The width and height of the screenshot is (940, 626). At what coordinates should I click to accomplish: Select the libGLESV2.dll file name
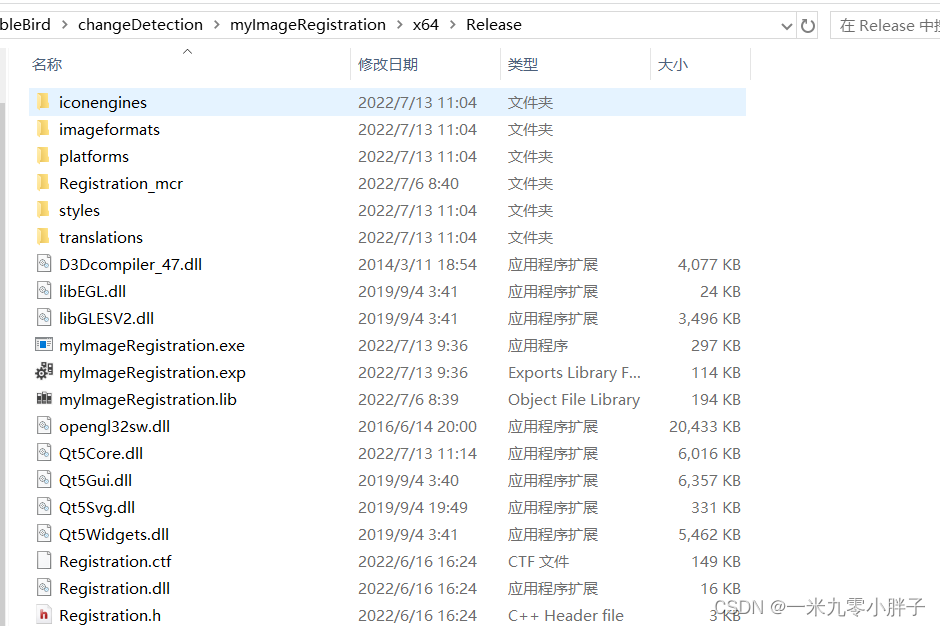106,318
